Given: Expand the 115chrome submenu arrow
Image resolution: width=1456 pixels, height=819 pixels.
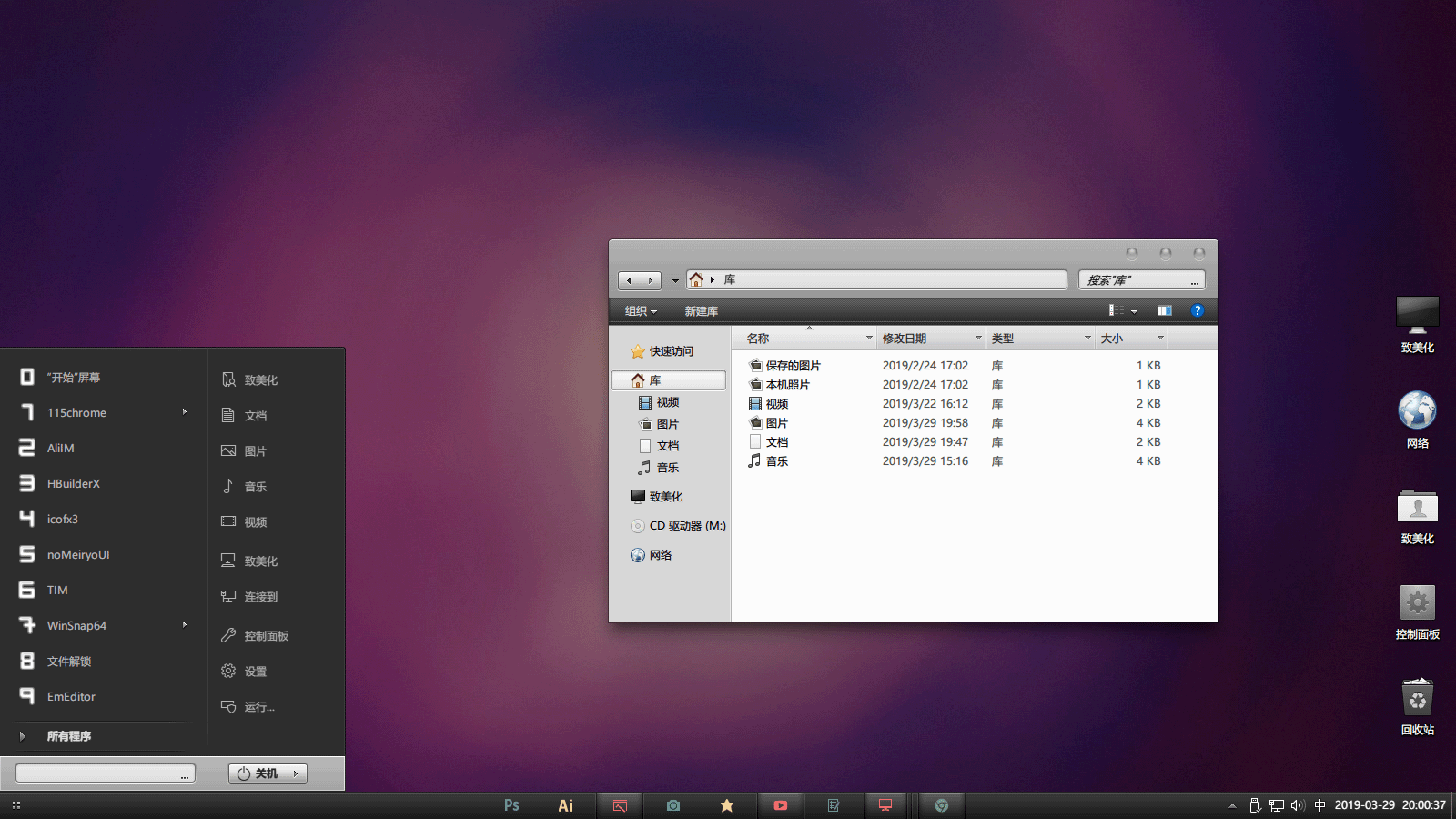Looking at the screenshot, I should [x=185, y=412].
